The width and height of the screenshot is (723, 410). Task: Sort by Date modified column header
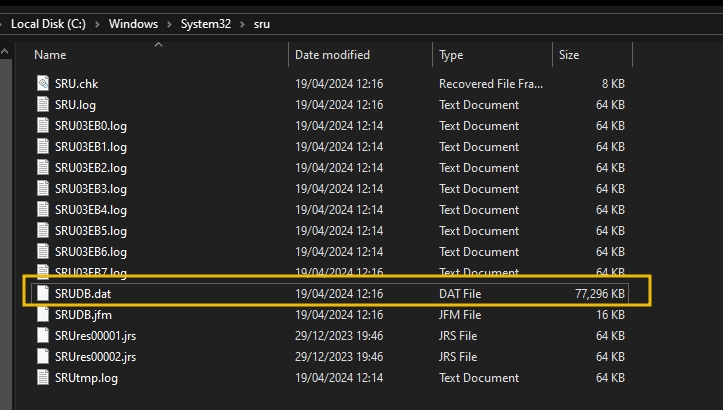(x=332, y=55)
